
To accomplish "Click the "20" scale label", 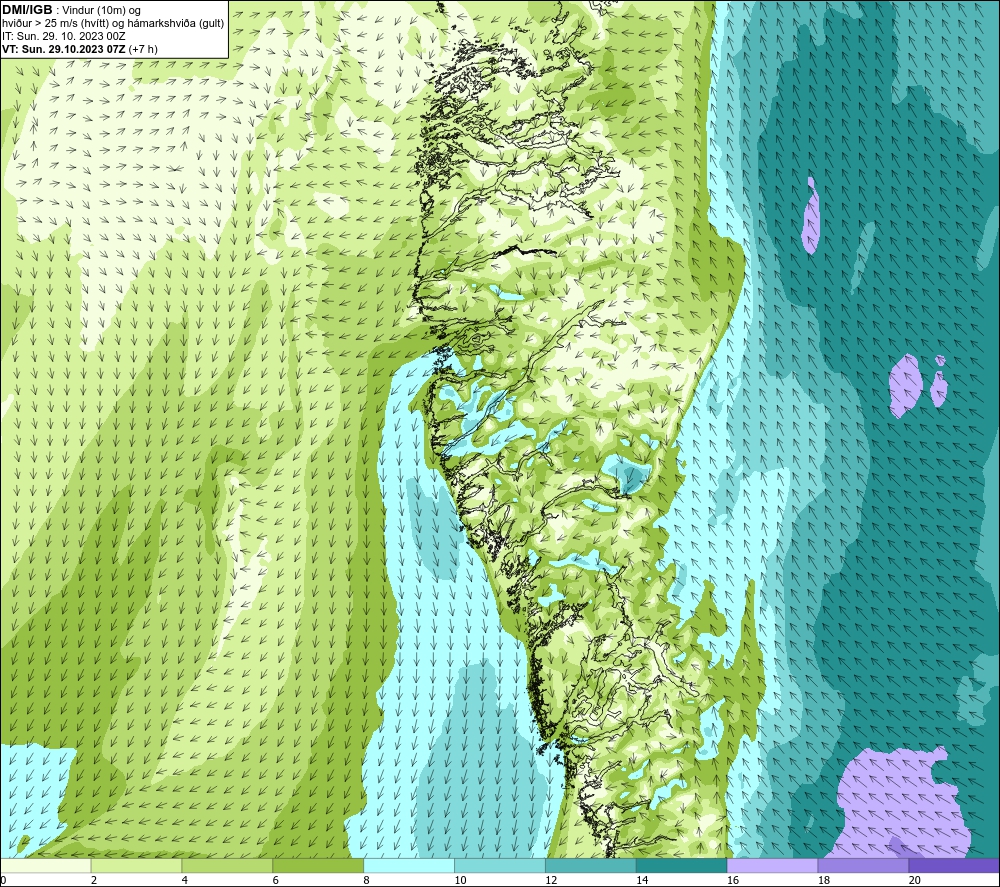I will coord(915,880).
